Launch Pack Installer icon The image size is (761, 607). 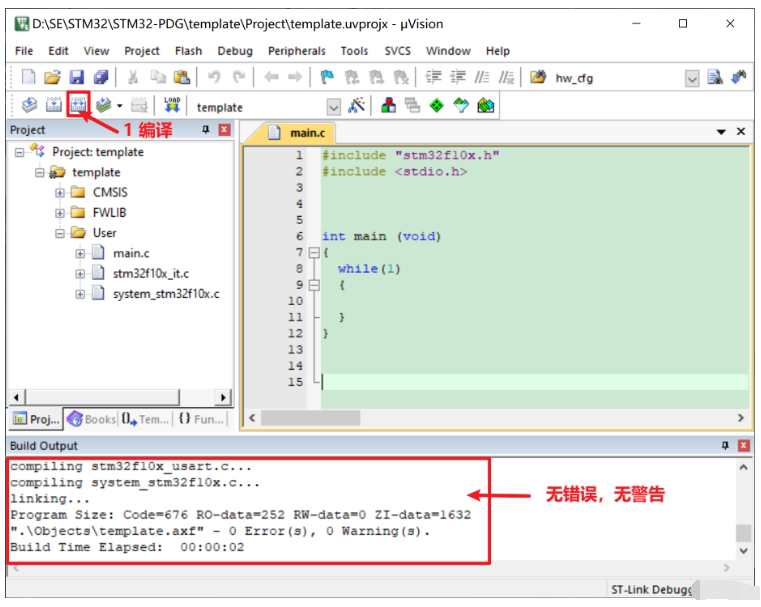coord(485,105)
